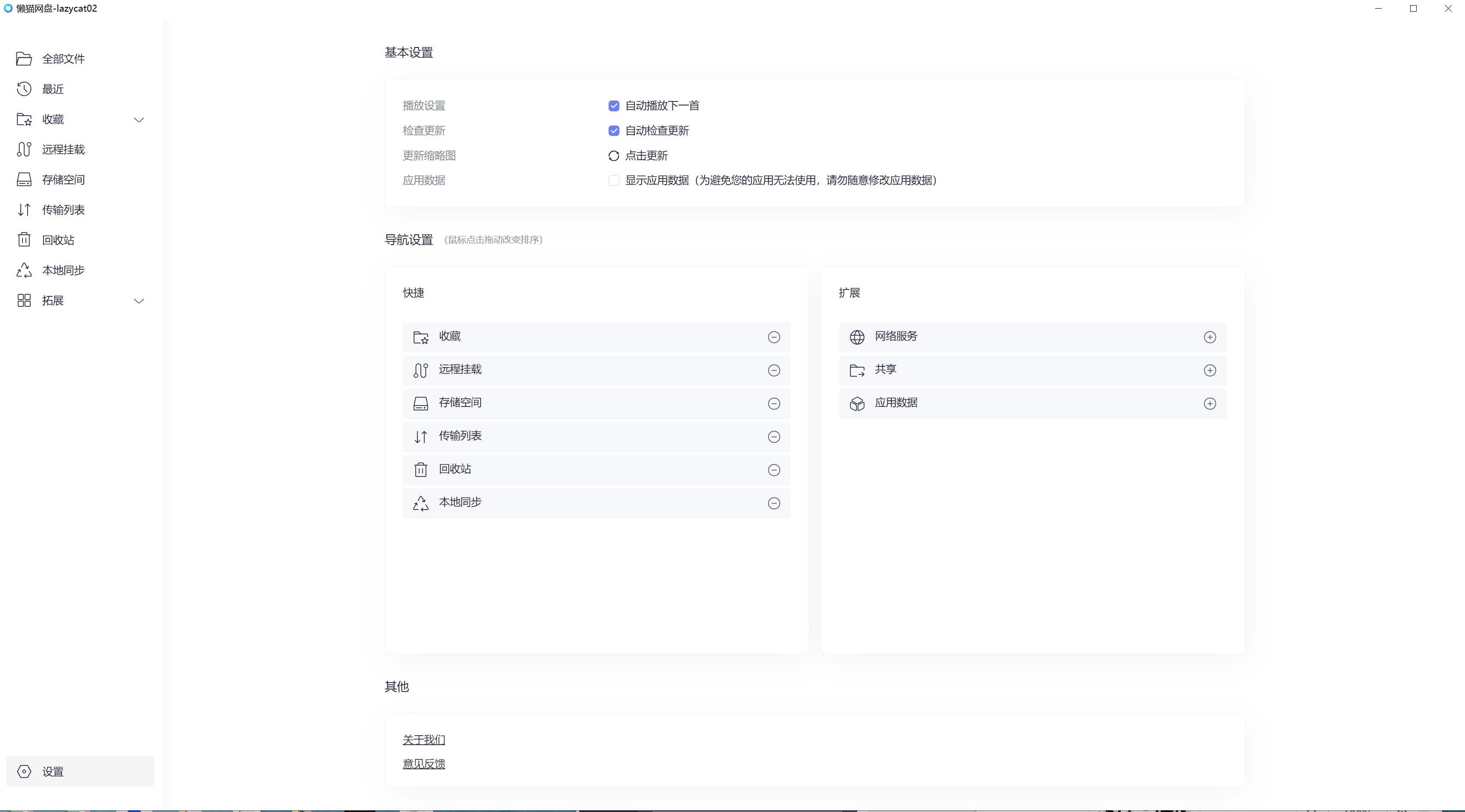Click 拓展 grid icon in sidebar

click(24, 300)
